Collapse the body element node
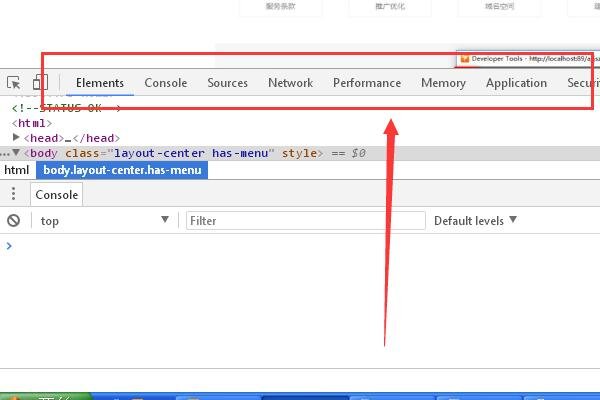 (17, 153)
